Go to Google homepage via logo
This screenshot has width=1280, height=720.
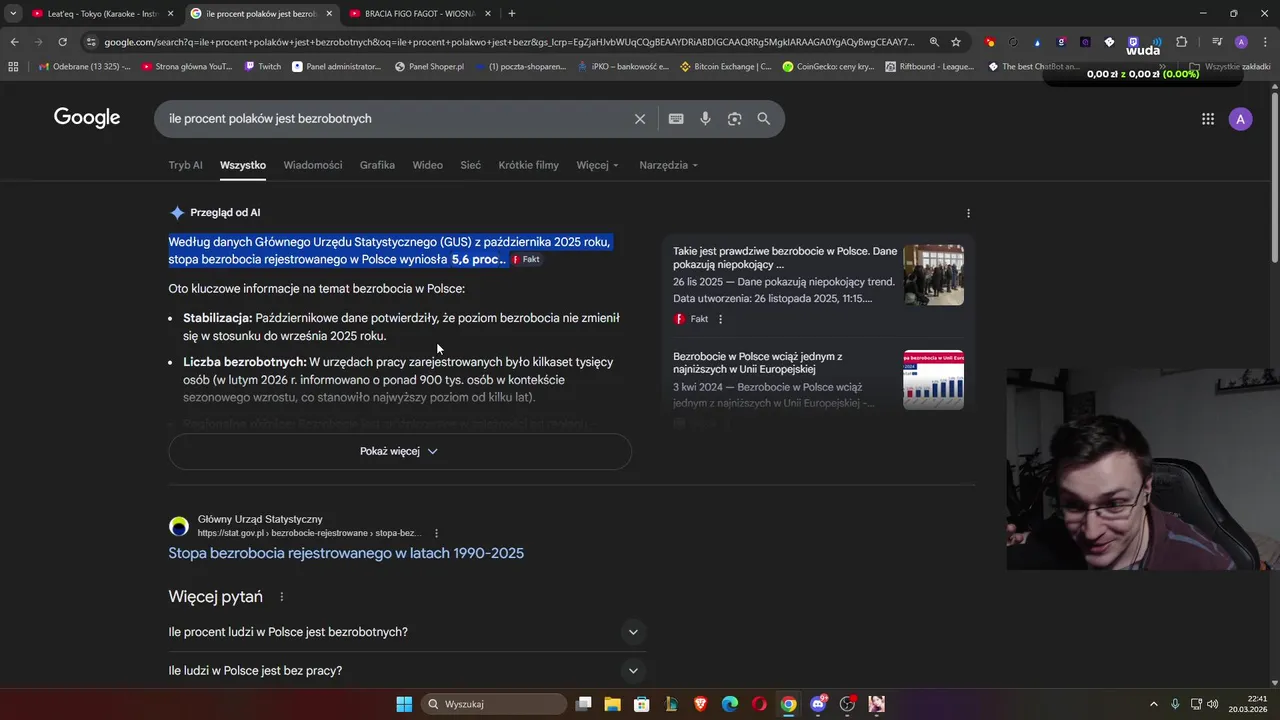click(87, 118)
